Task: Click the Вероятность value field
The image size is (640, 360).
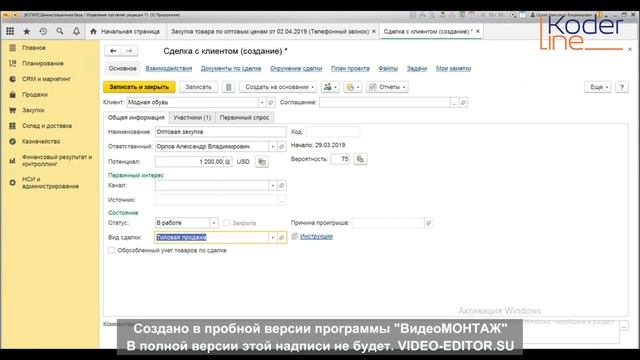Action: click(x=340, y=159)
